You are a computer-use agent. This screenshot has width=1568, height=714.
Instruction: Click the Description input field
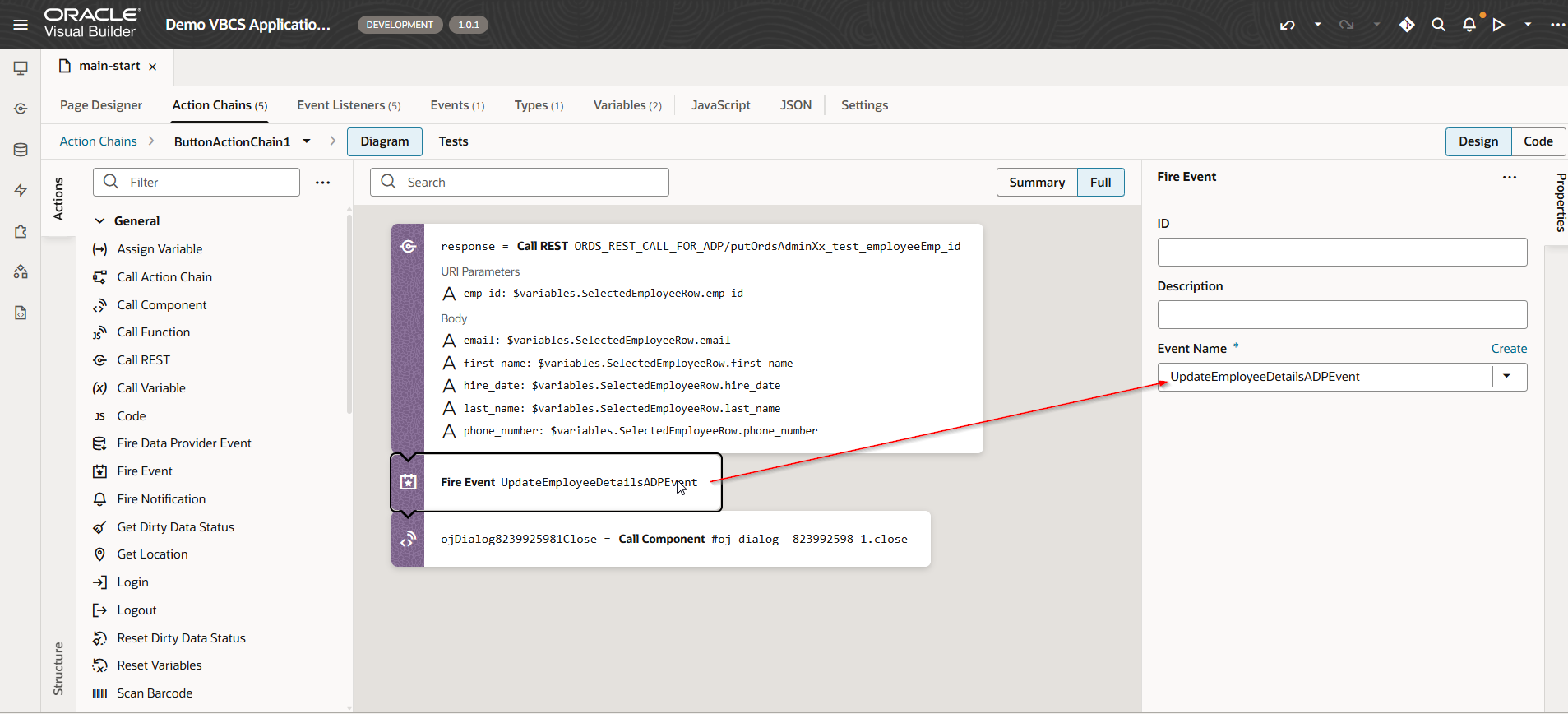click(x=1342, y=314)
